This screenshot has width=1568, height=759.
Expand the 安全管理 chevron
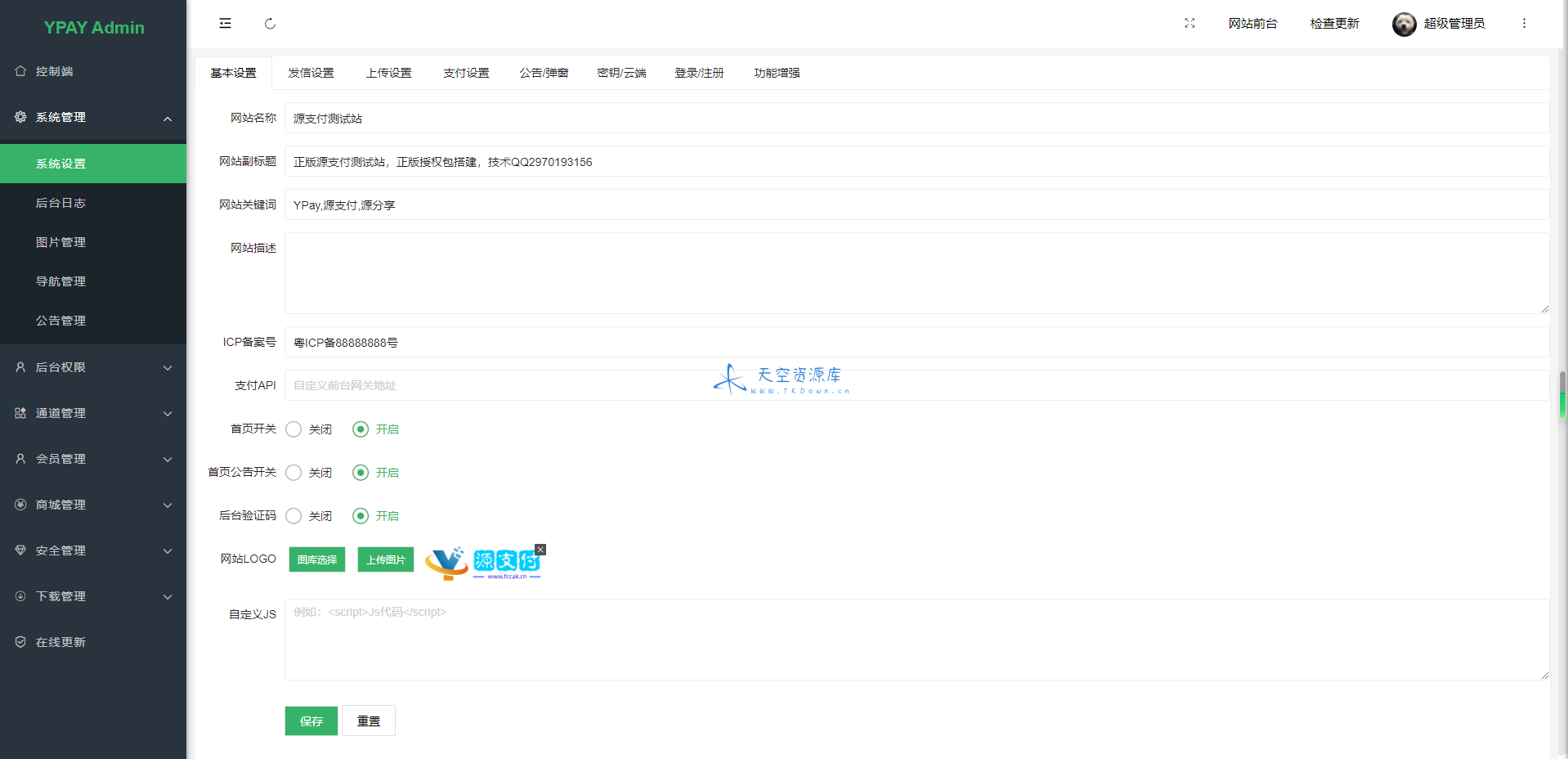168,551
